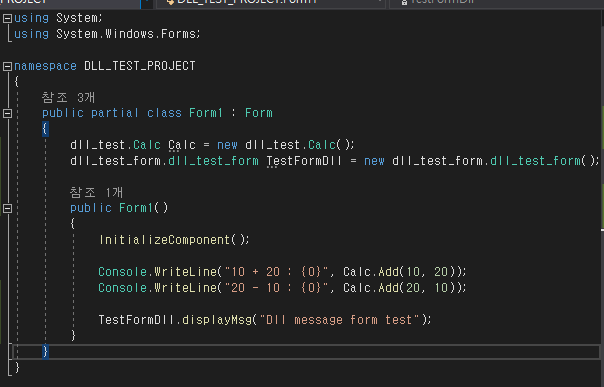Collapse the Form1 class outlining region
This screenshot has width=604, height=387.
tap(7, 113)
